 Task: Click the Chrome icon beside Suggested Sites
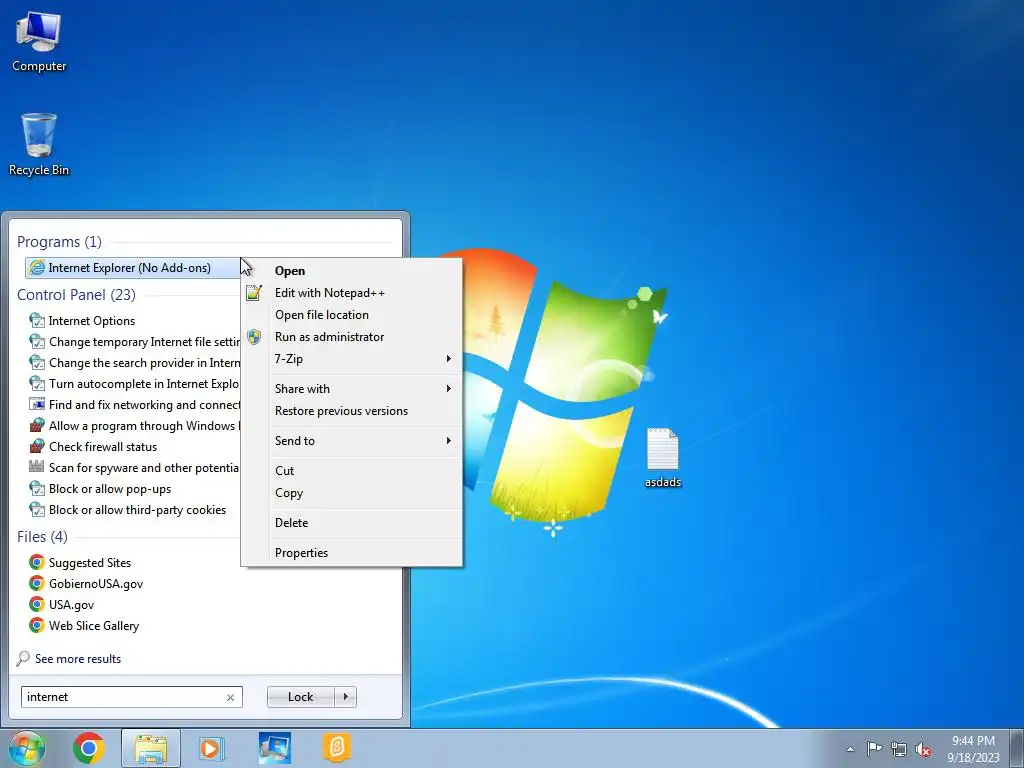click(37, 562)
